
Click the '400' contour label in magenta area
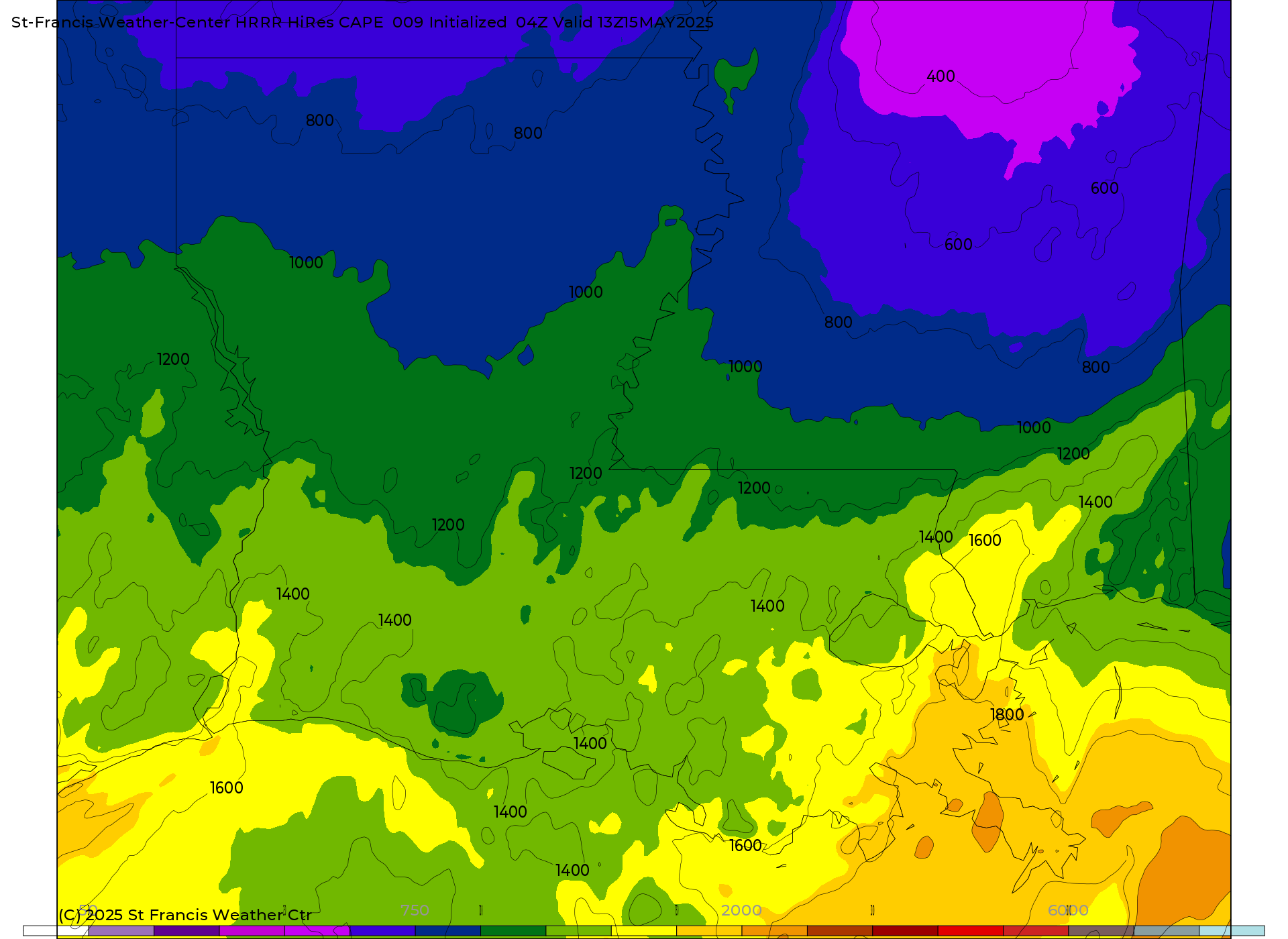point(941,76)
